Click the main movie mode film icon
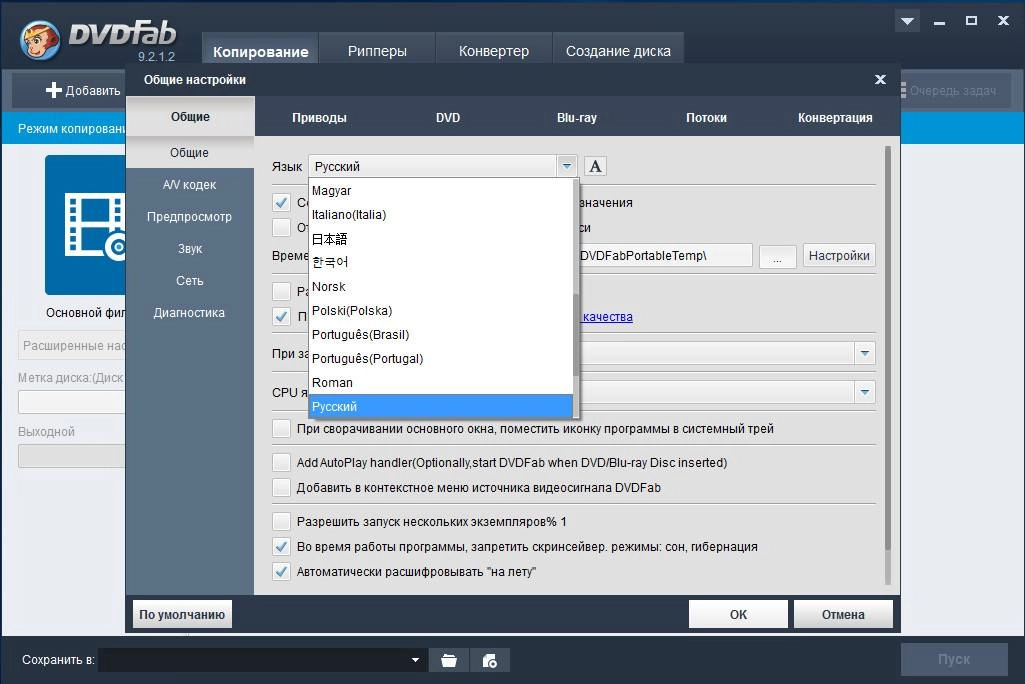 click(x=86, y=226)
